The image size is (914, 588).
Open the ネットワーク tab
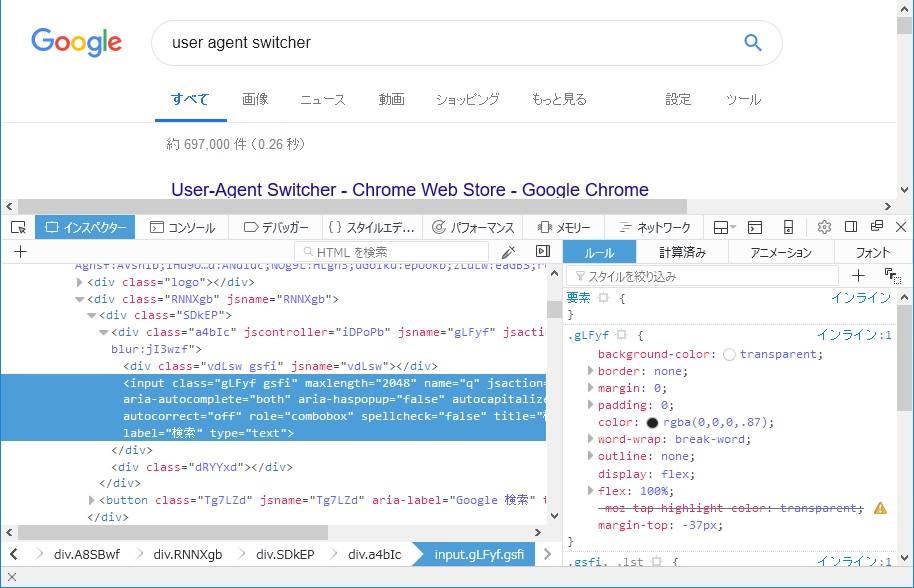click(653, 228)
